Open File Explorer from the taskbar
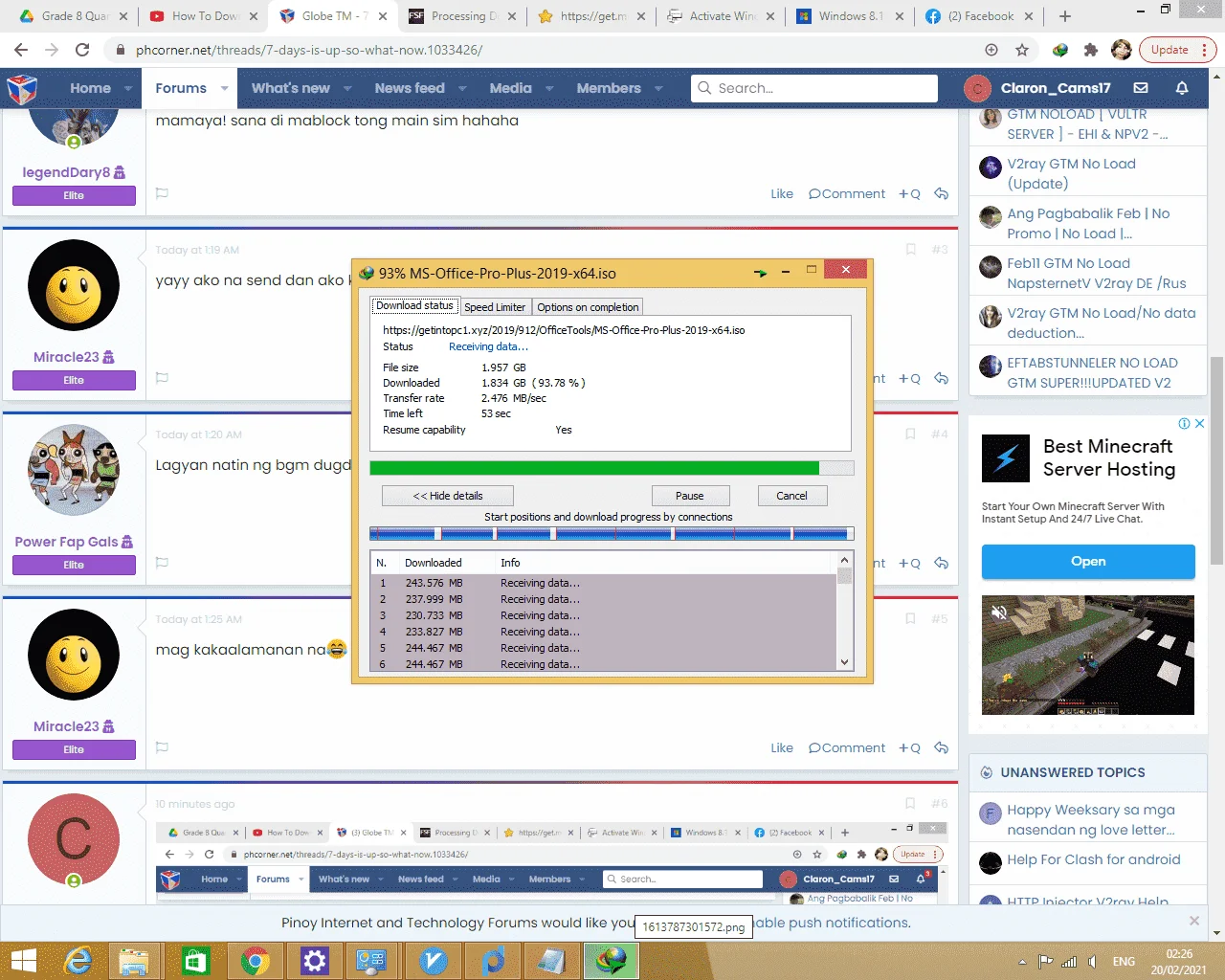This screenshot has height=980, width=1225. click(134, 961)
